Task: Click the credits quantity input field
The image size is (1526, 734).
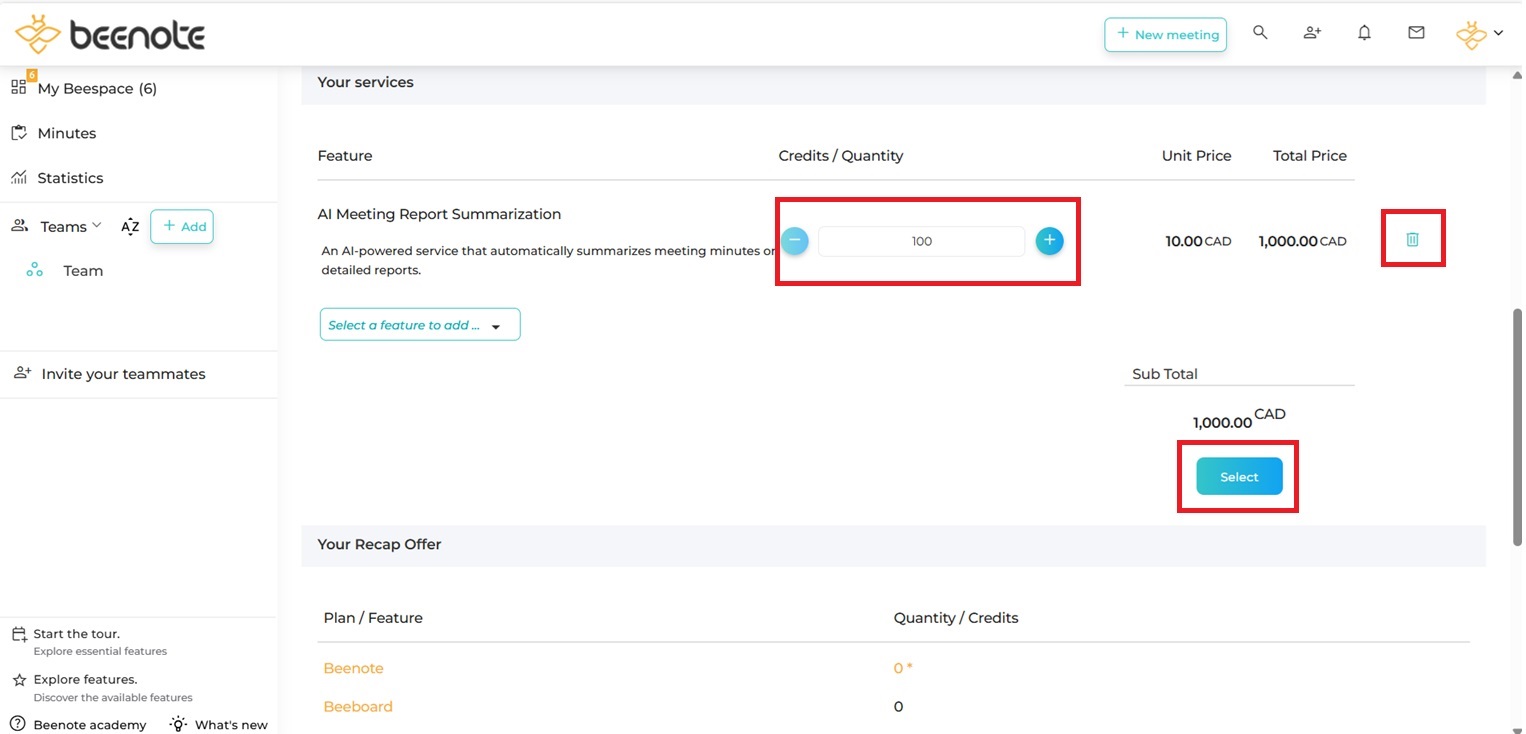Action: click(x=921, y=241)
